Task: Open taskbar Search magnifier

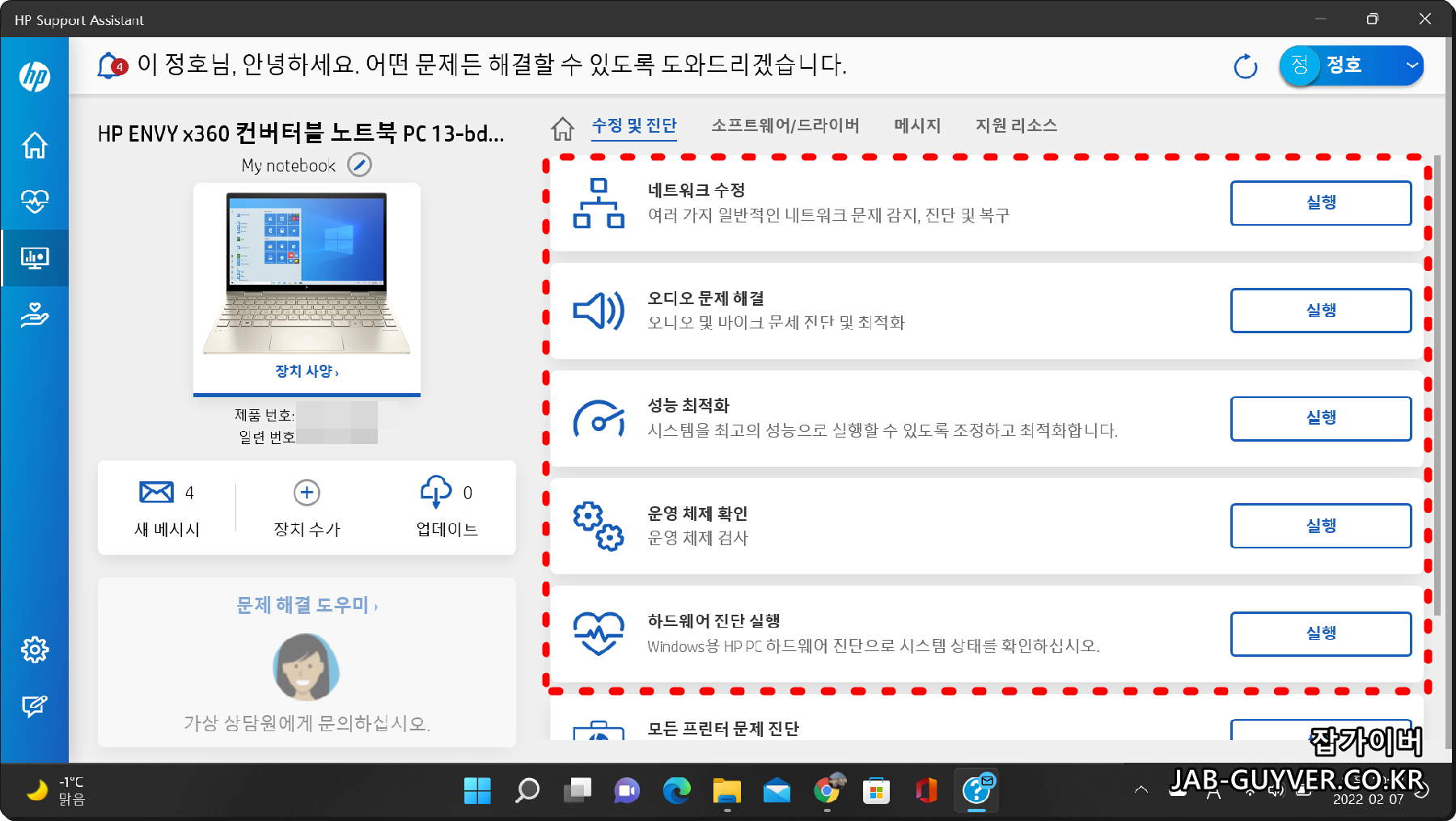Action: tap(527, 790)
